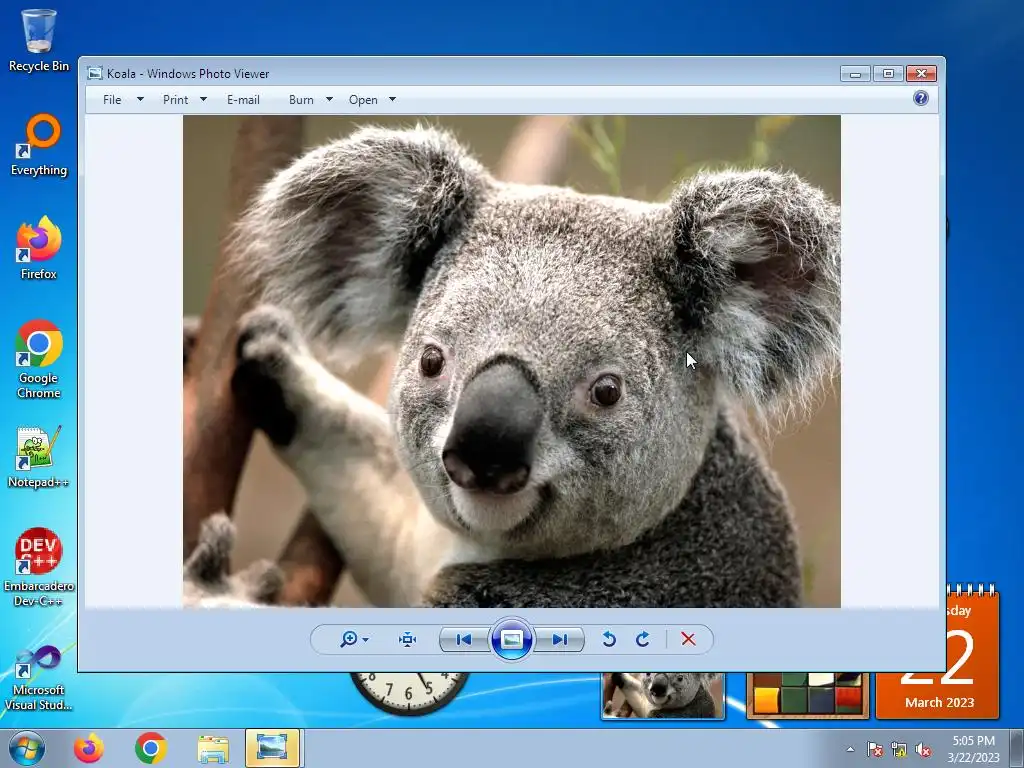1024x768 pixels.
Task: Click the E-mail button
Action: (243, 100)
